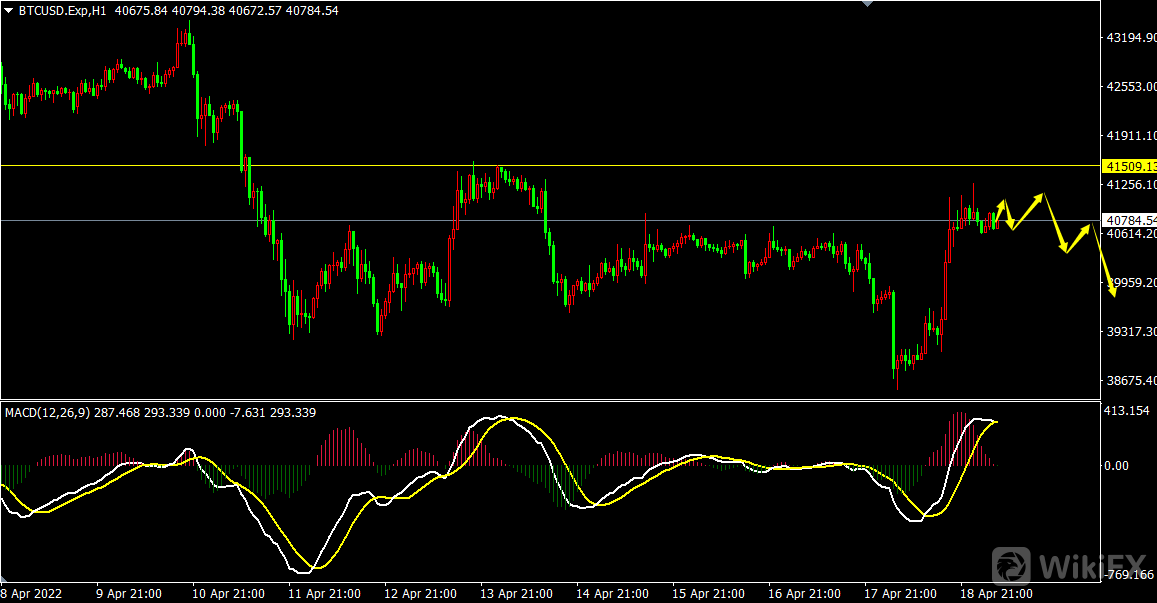Click the MACD(12,26,9) indicator label
The height and width of the screenshot is (603, 1157).
point(48,413)
